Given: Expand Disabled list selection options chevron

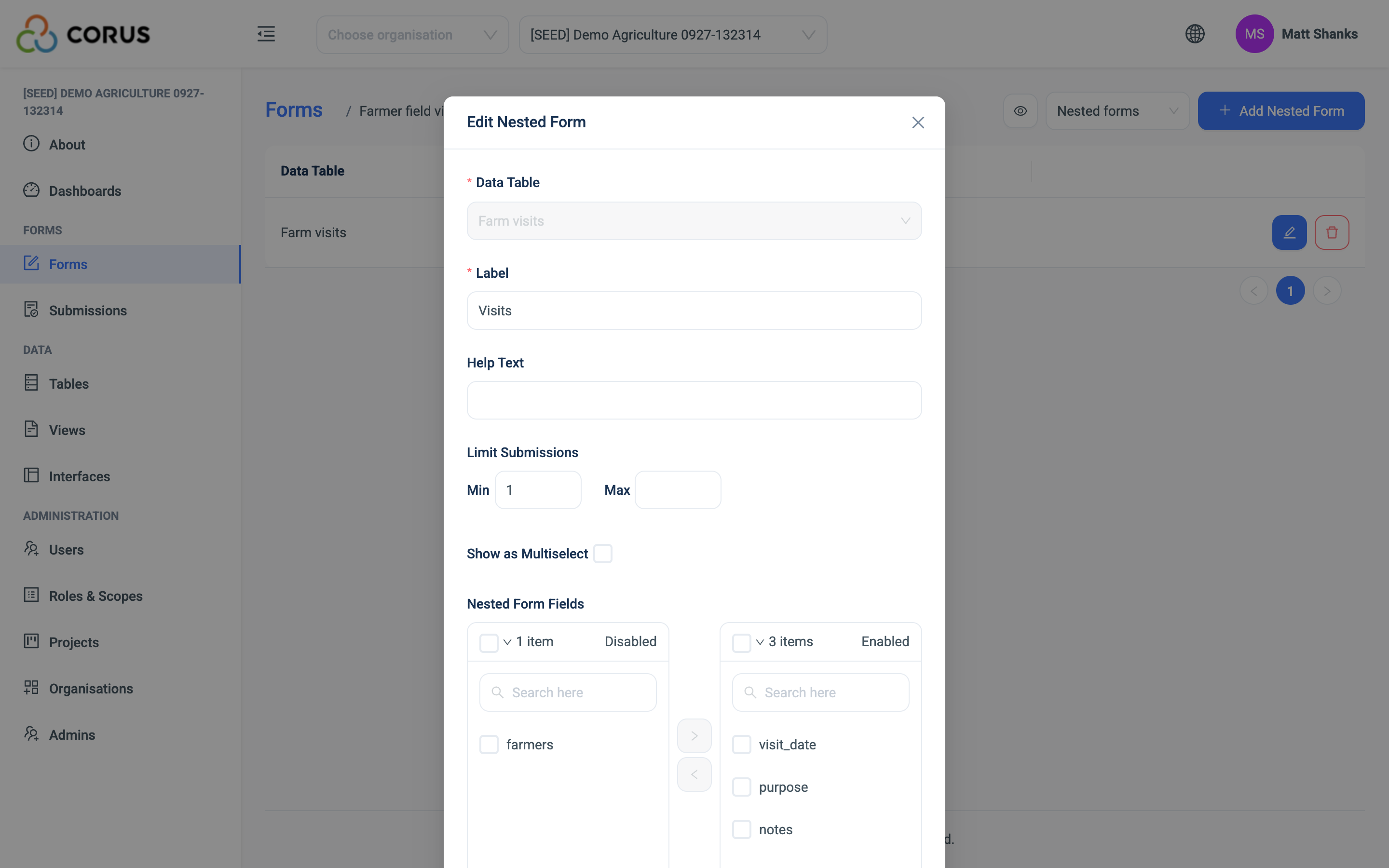Looking at the screenshot, I should point(507,642).
